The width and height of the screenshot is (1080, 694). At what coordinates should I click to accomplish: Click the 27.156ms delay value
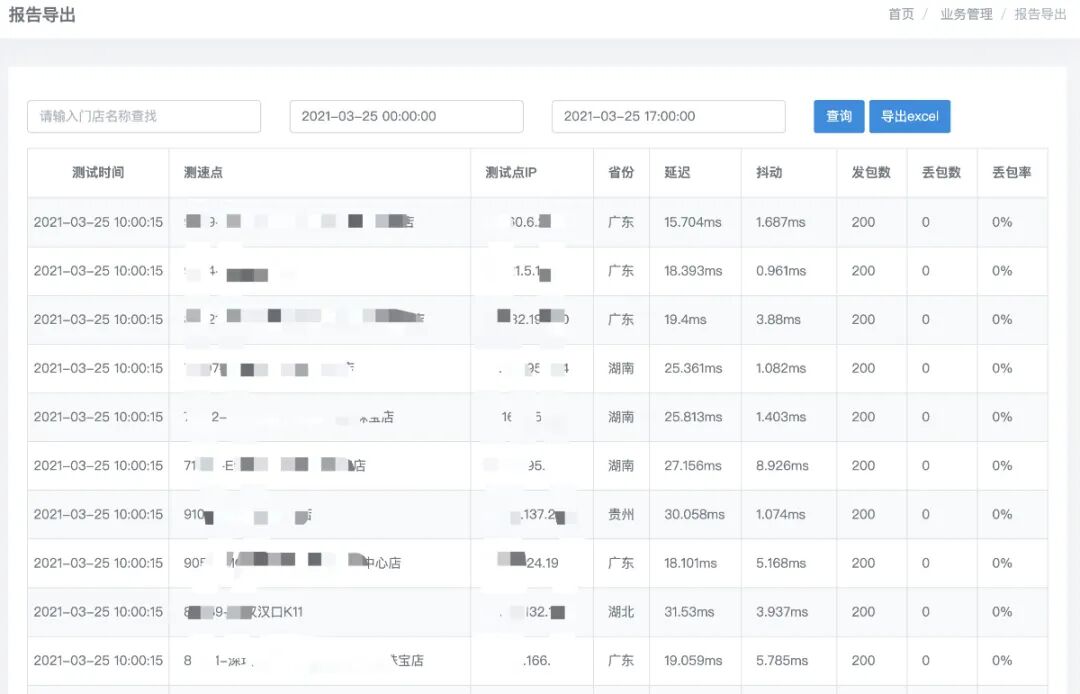coord(693,466)
